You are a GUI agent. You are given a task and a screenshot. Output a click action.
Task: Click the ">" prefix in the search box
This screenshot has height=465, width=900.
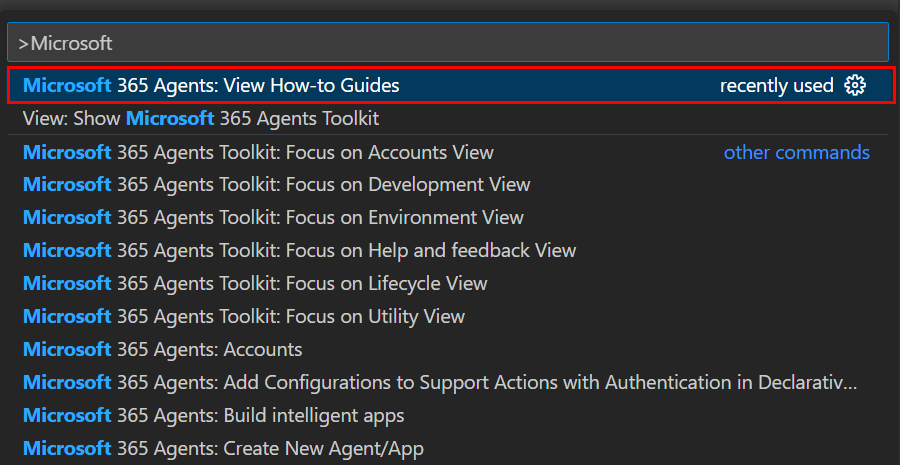tap(24, 43)
